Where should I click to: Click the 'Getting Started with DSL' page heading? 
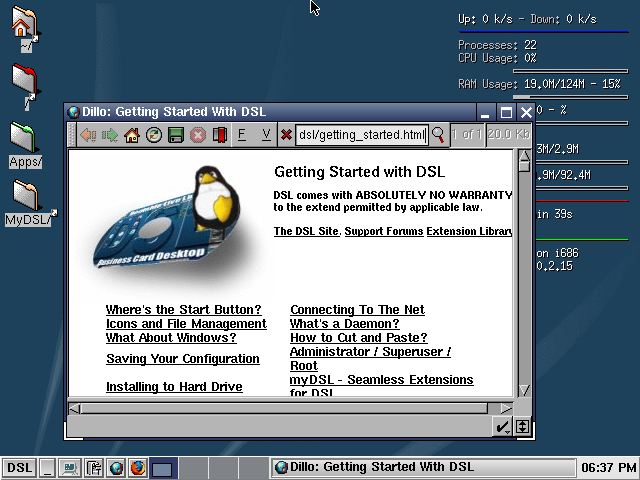tap(359, 172)
